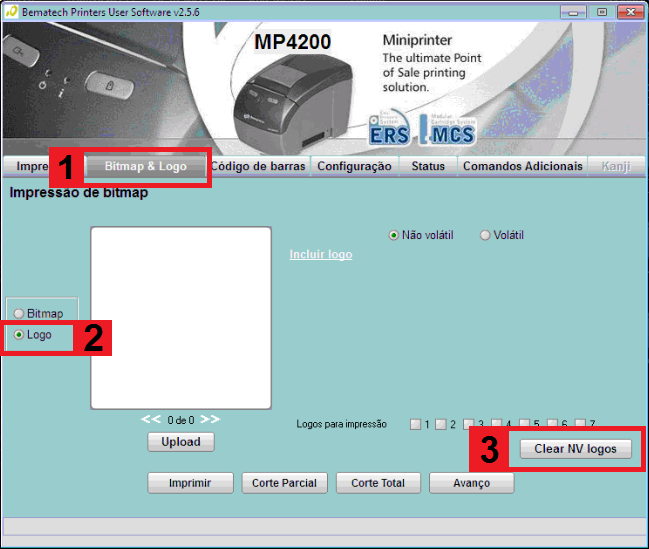Check logo number 1 for printing
This screenshot has height=549, width=649.
point(415,424)
